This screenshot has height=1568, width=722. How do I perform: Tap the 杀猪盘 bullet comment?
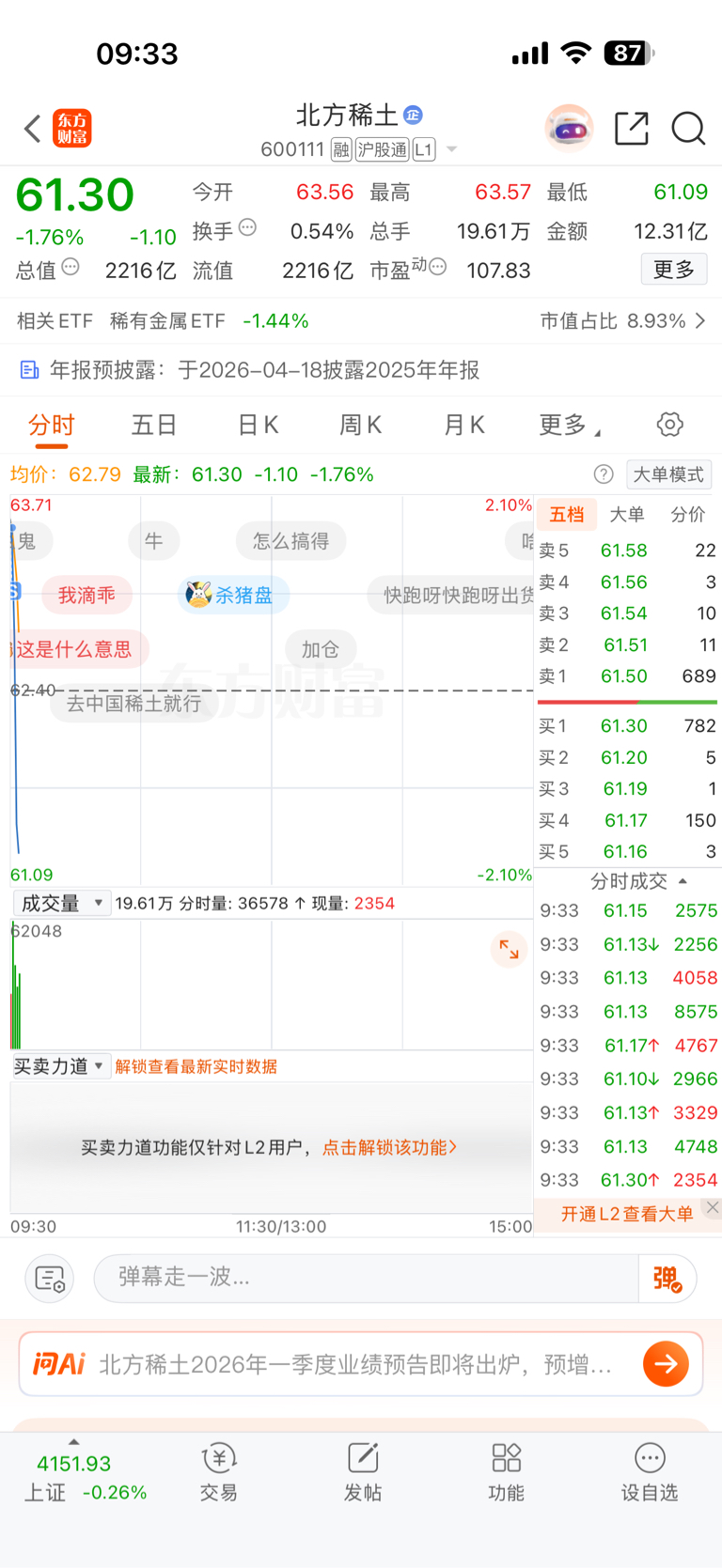(233, 595)
